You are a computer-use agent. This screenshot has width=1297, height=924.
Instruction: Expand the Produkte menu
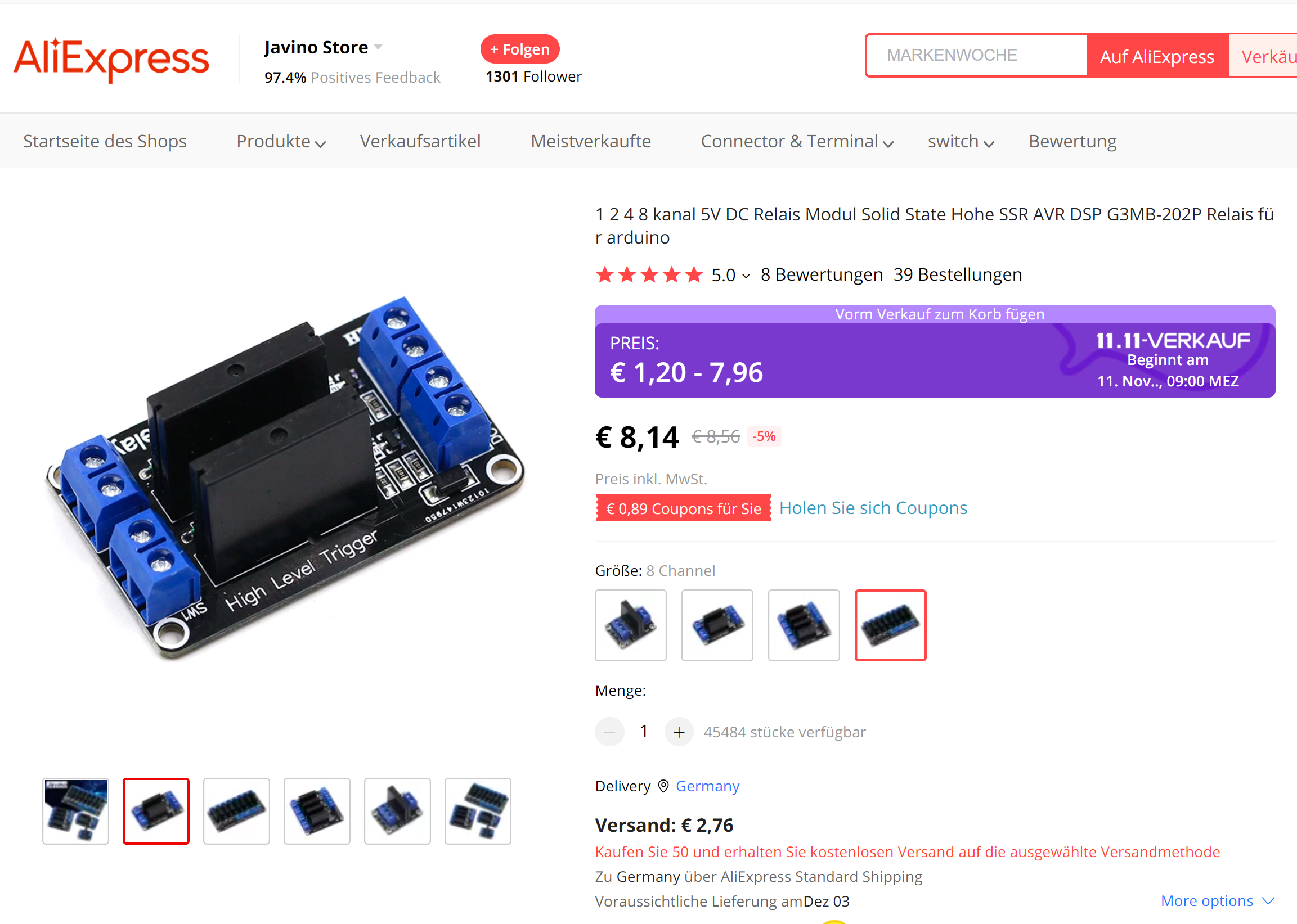pyautogui.click(x=281, y=141)
